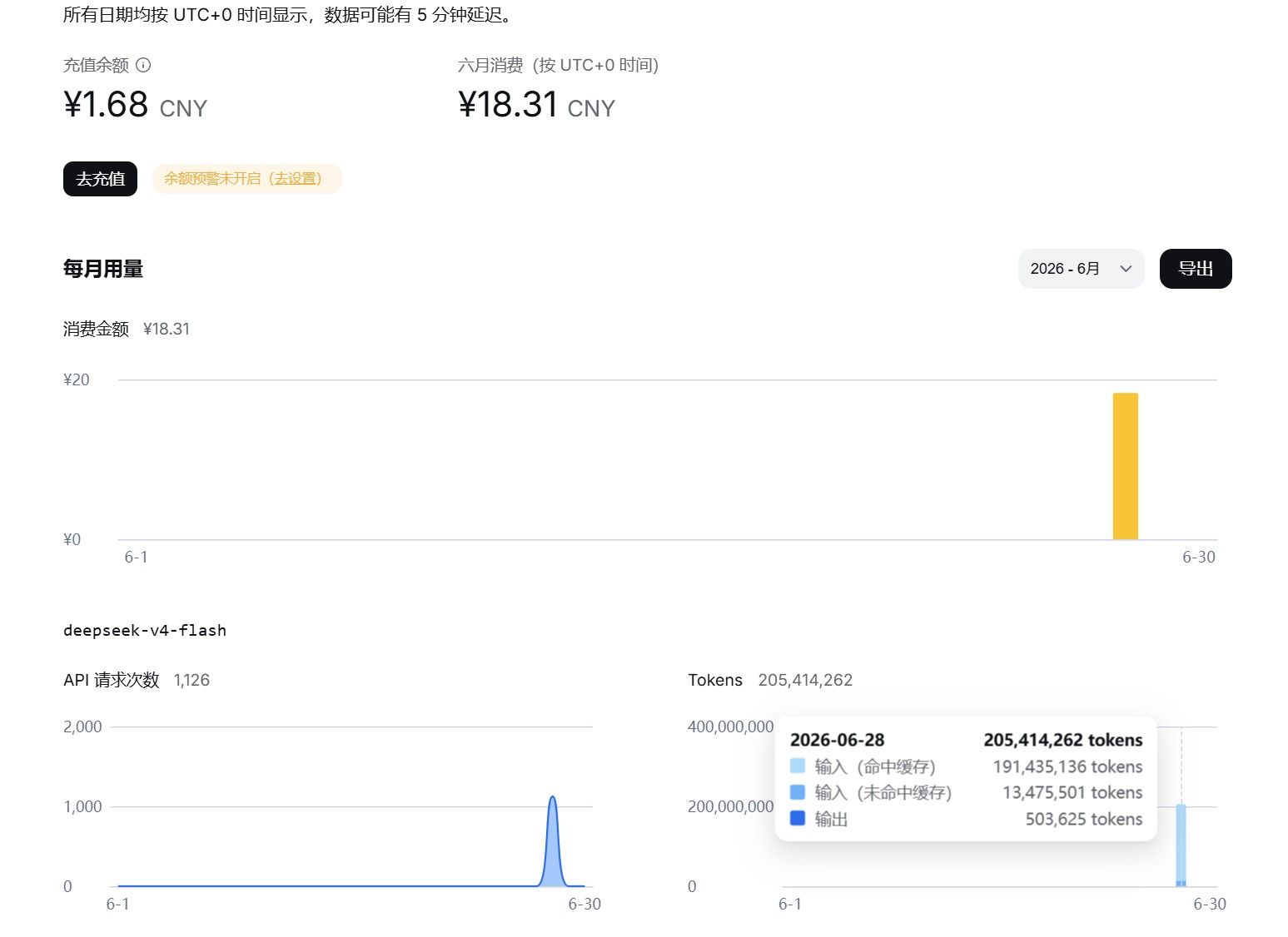Click the 导出 export button
Image resolution: width=1288 pixels, height=937 pixels.
1195,269
